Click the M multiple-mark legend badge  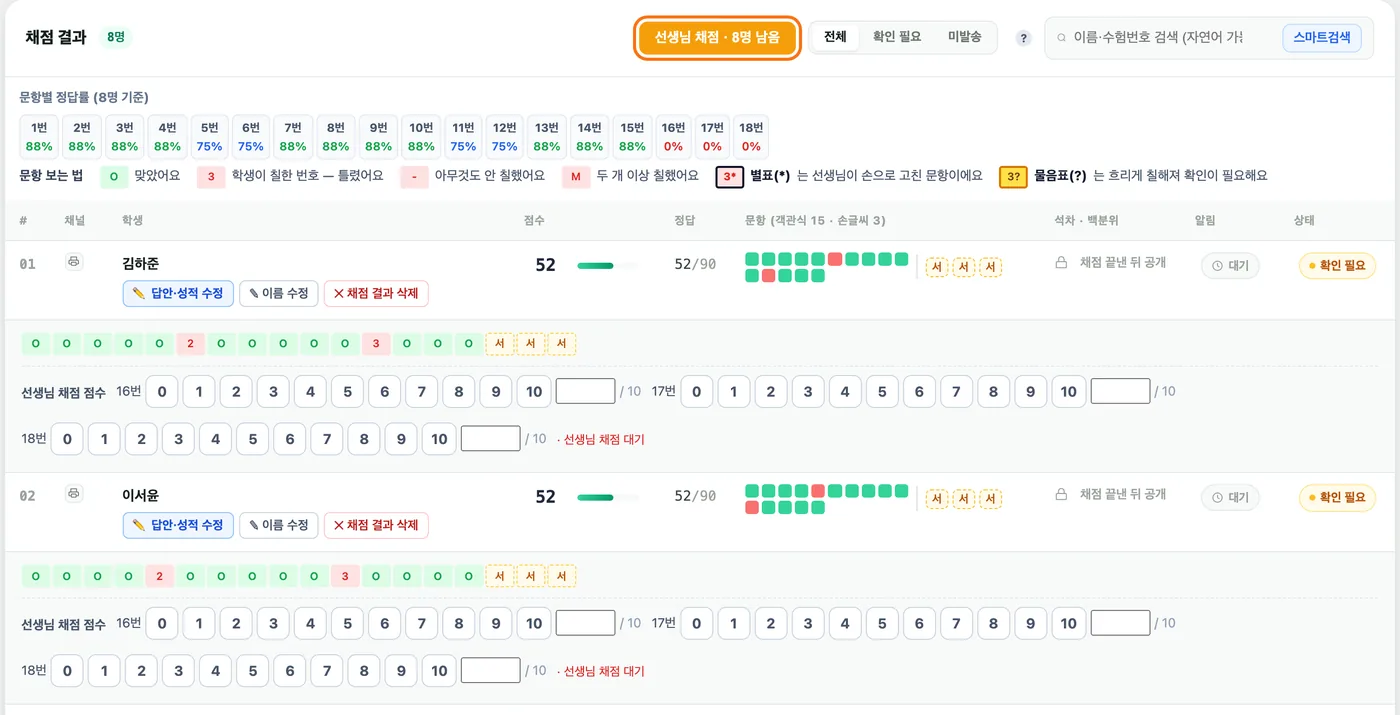pos(576,176)
